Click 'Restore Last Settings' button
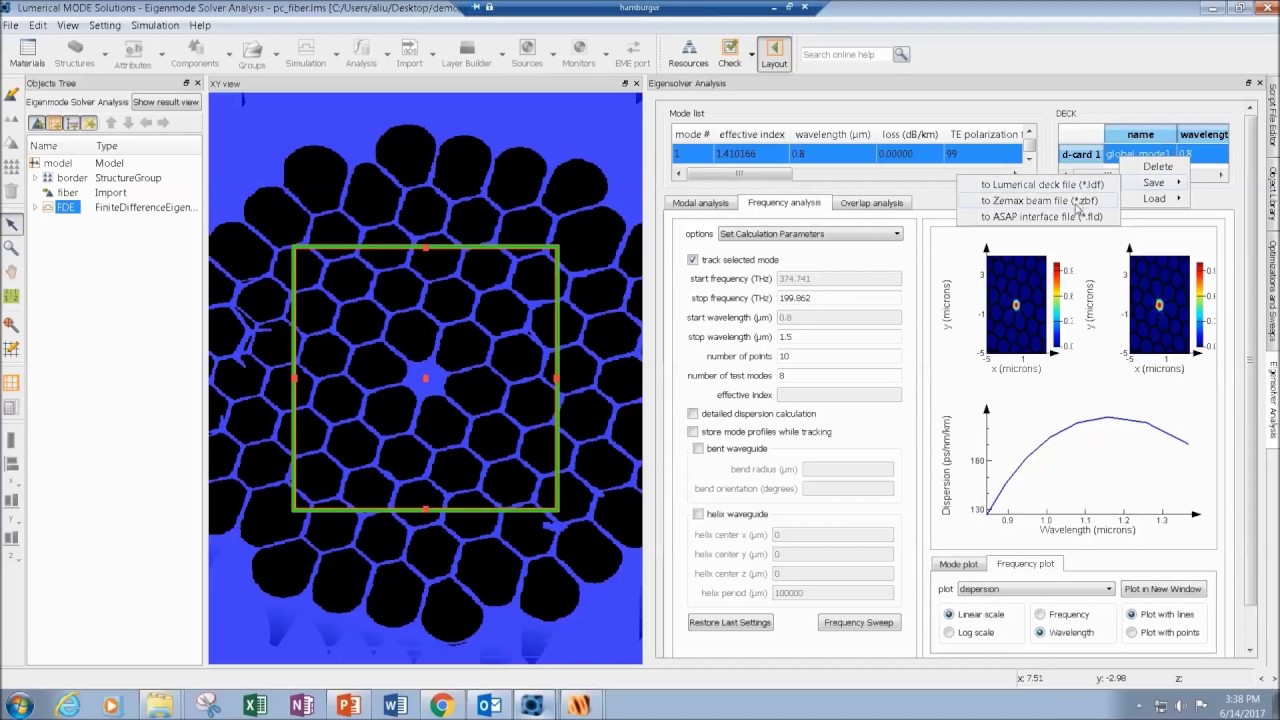1280x720 pixels. pos(730,623)
